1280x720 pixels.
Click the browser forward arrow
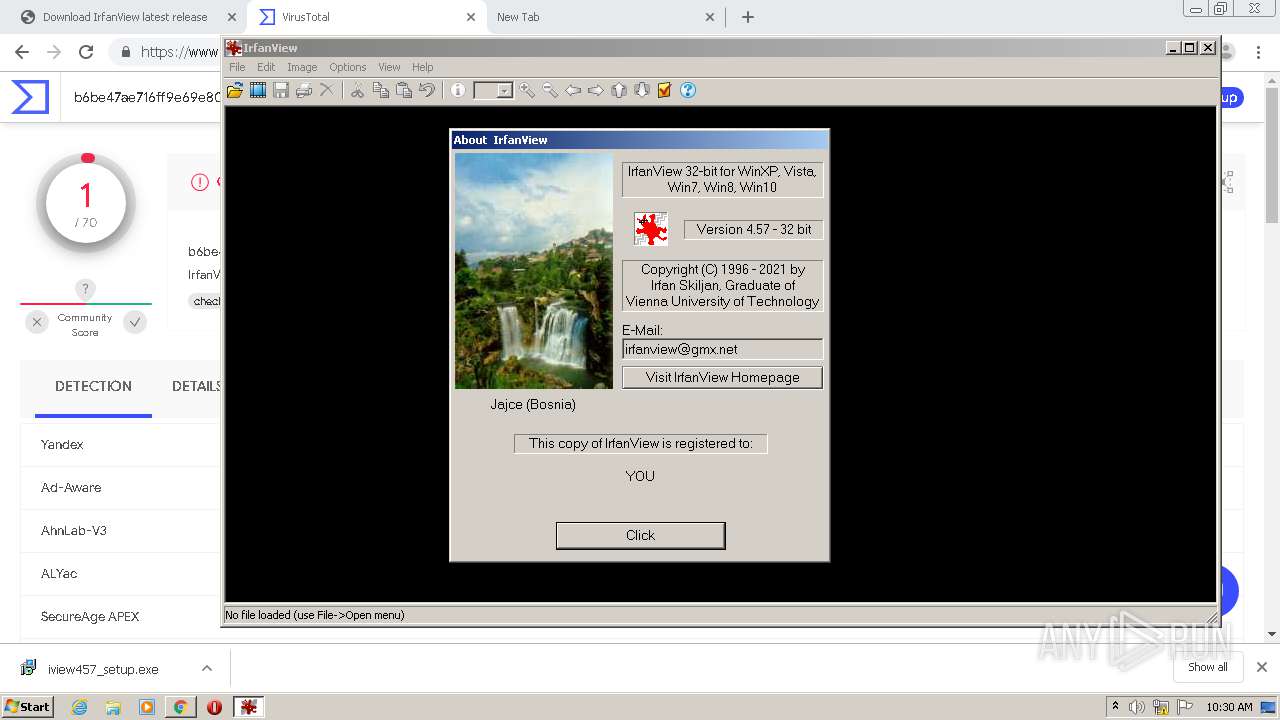(x=54, y=52)
